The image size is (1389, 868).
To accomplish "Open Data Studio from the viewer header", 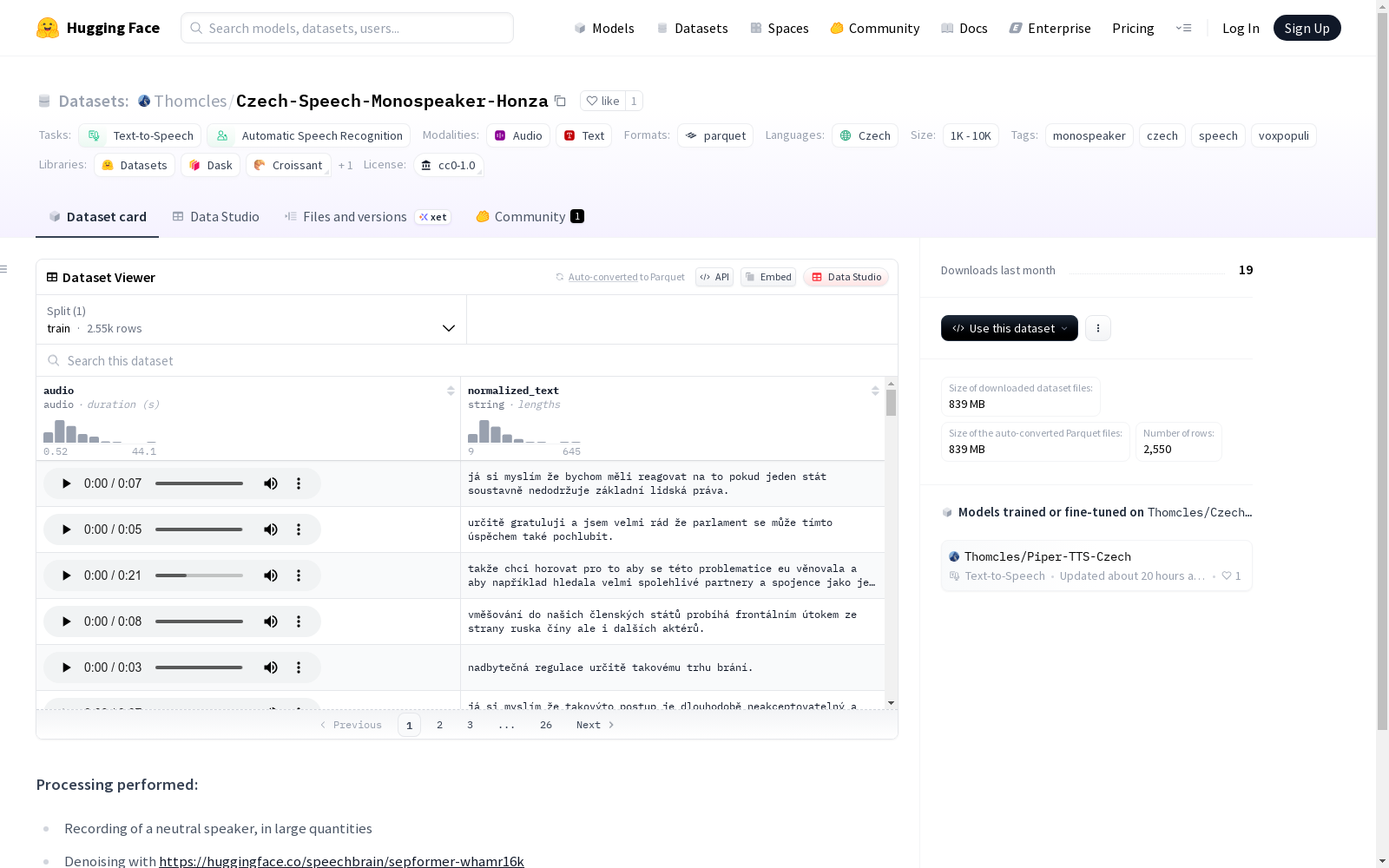I will coord(846,277).
